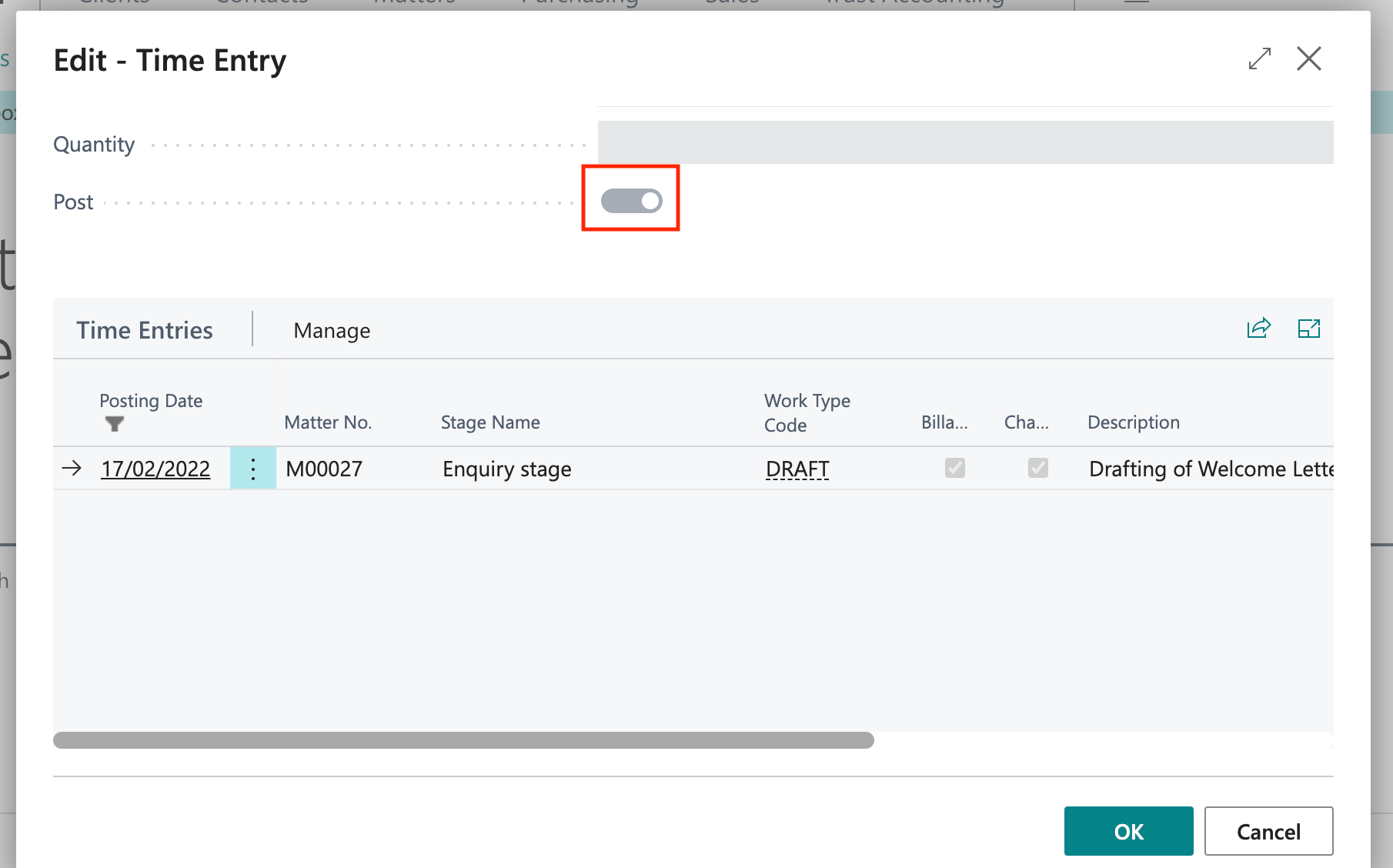1393x868 pixels.
Task: Sort by Posting Date column header
Action: point(151,401)
